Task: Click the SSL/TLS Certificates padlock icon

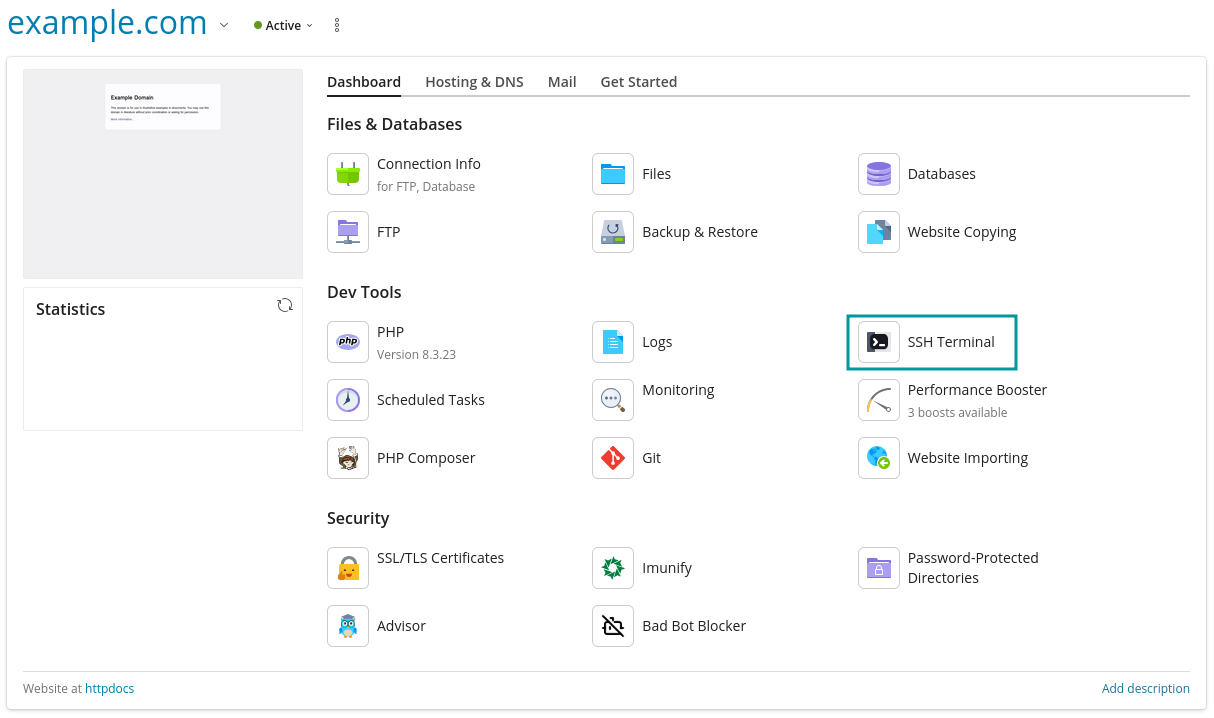Action: [x=348, y=568]
